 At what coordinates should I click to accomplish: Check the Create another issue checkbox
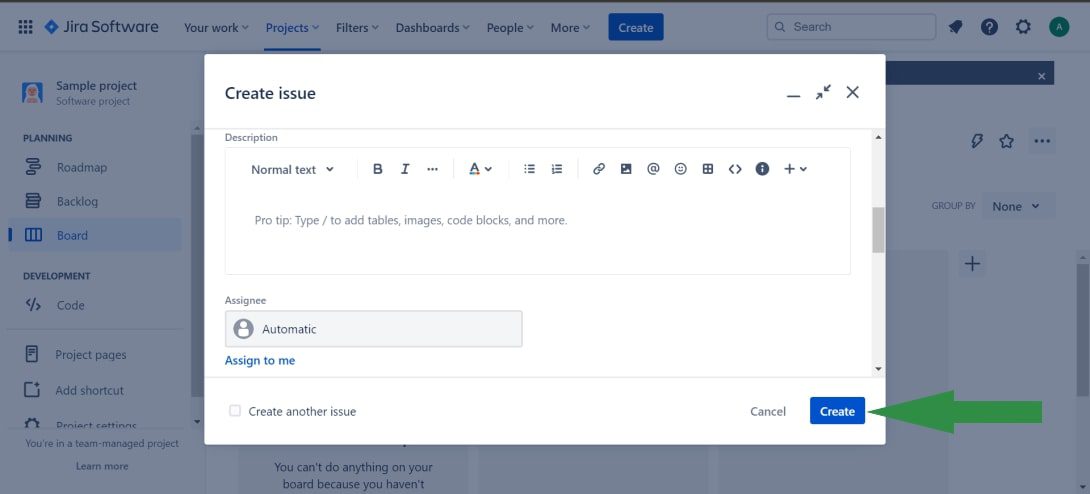coord(235,411)
